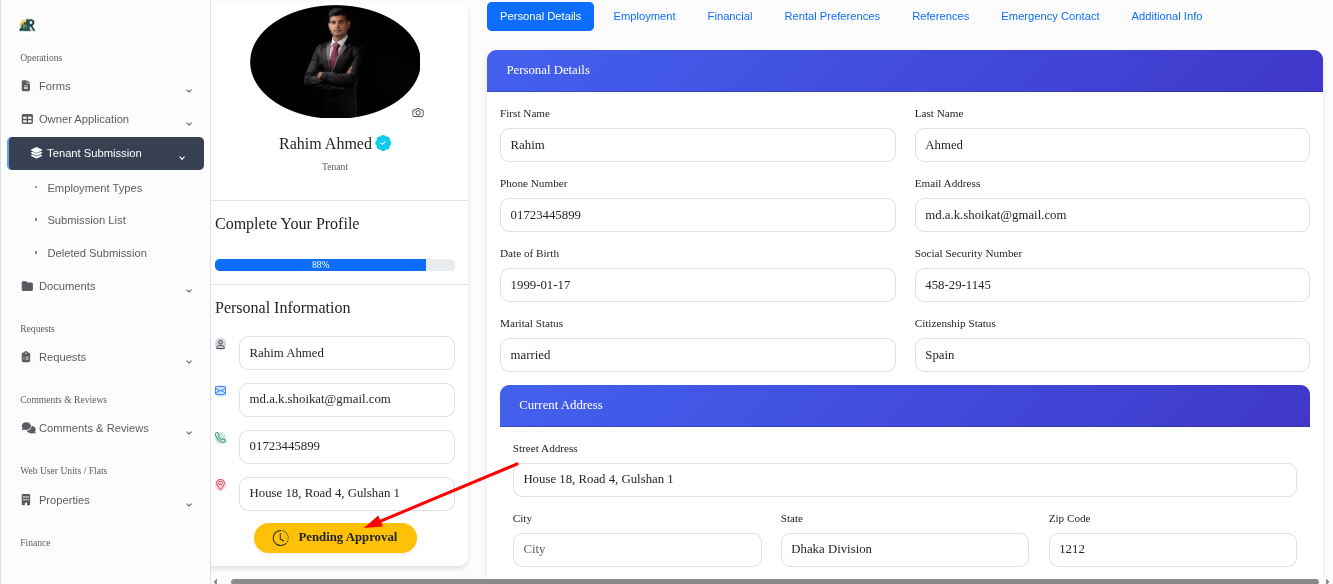Screen dimensions: 1333x584
Task: Click the 88% profile completion progress bar
Action: click(320, 264)
